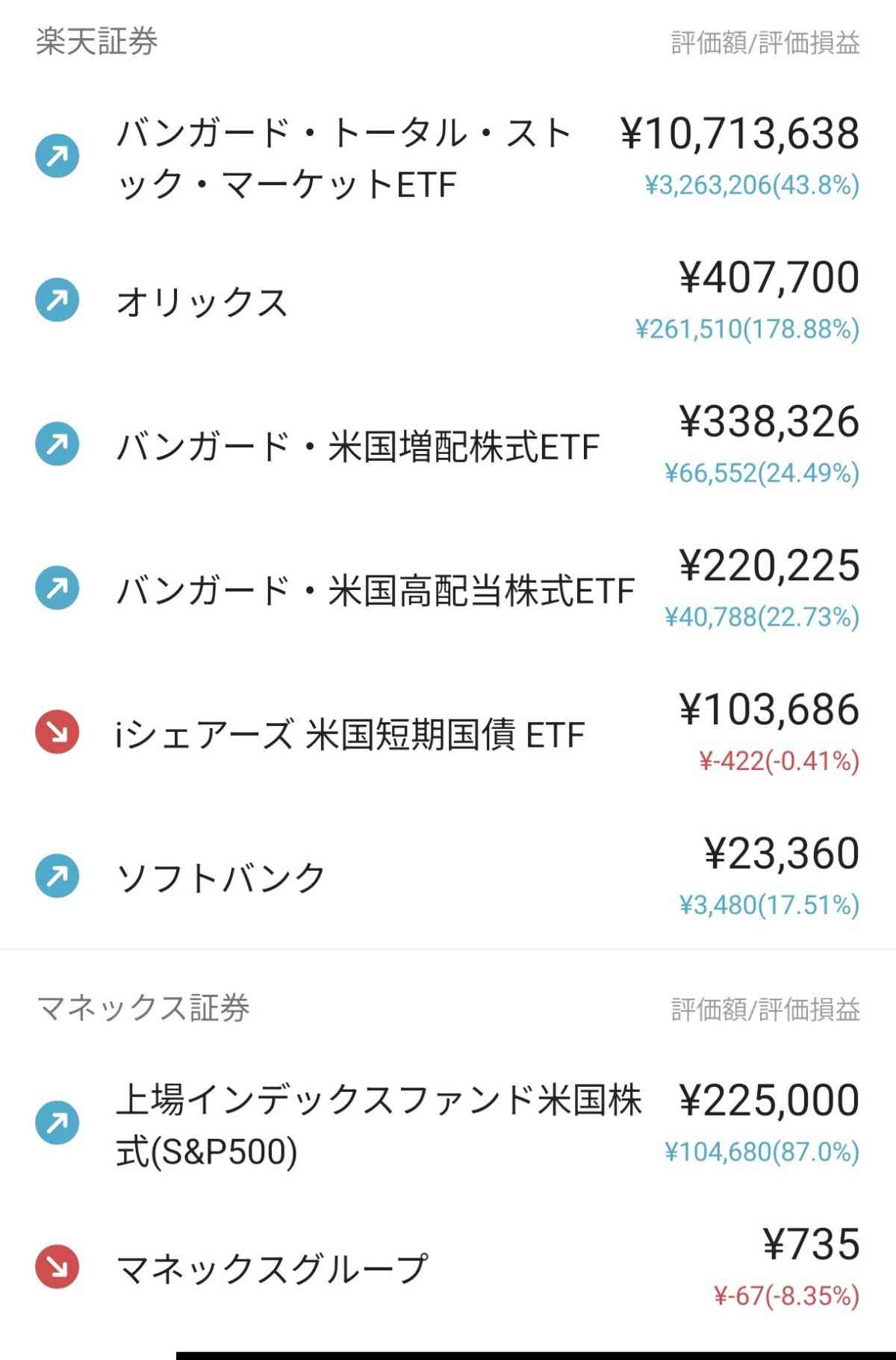Tap the マネックス証券 section header
Viewport: 896px width, 1360px height.
pyautogui.click(x=143, y=1008)
